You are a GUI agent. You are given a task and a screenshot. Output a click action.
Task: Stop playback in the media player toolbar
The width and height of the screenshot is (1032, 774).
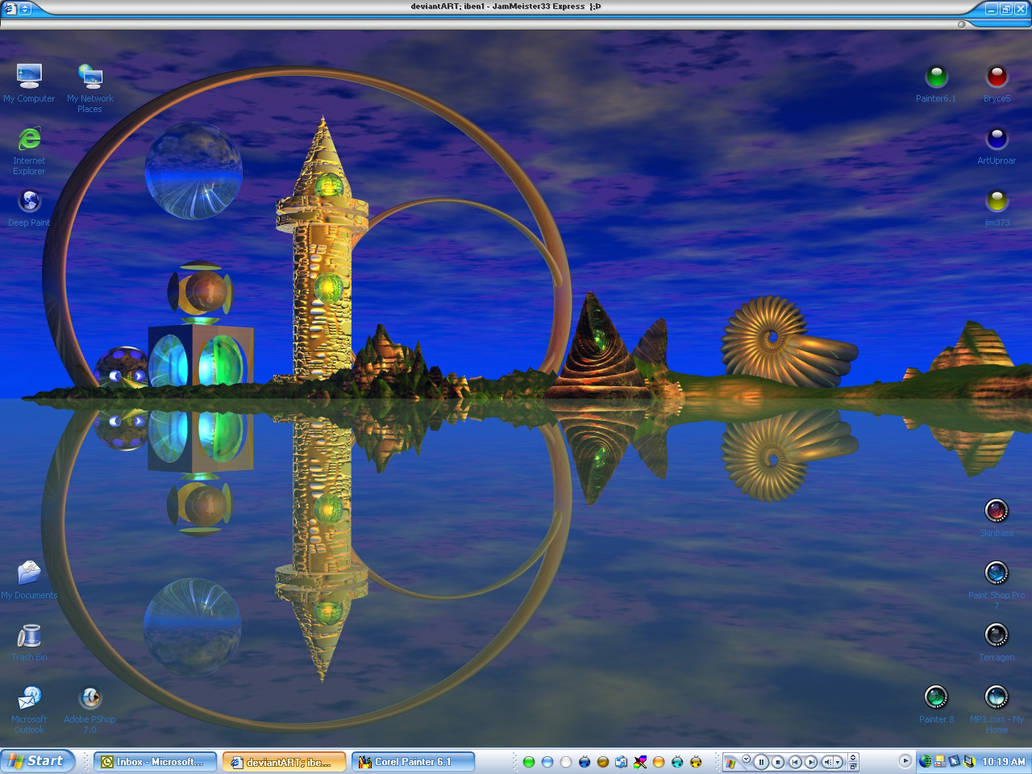tap(778, 762)
